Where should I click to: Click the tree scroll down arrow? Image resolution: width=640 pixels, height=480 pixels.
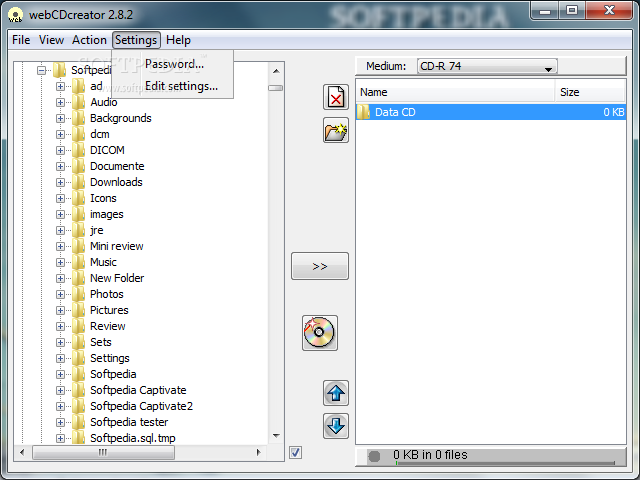pos(276,436)
